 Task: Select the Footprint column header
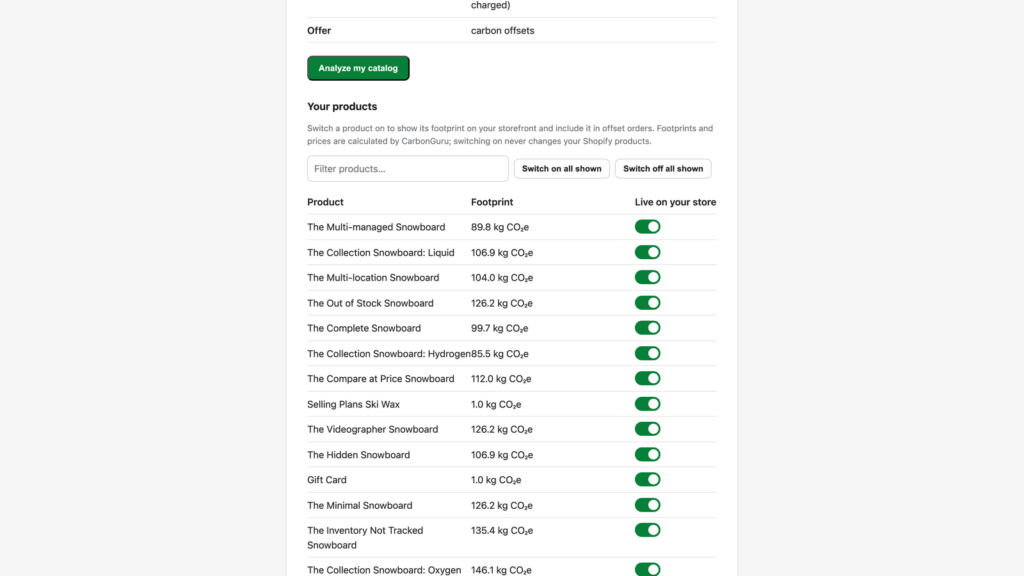492,202
